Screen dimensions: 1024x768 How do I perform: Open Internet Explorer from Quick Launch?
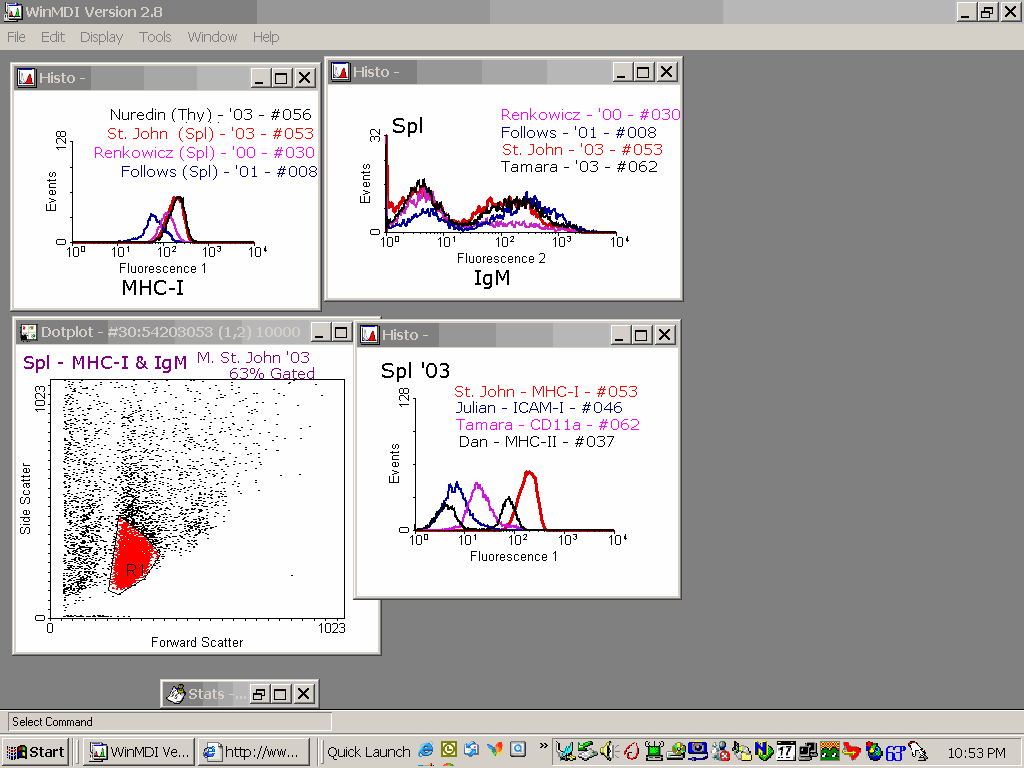(427, 750)
